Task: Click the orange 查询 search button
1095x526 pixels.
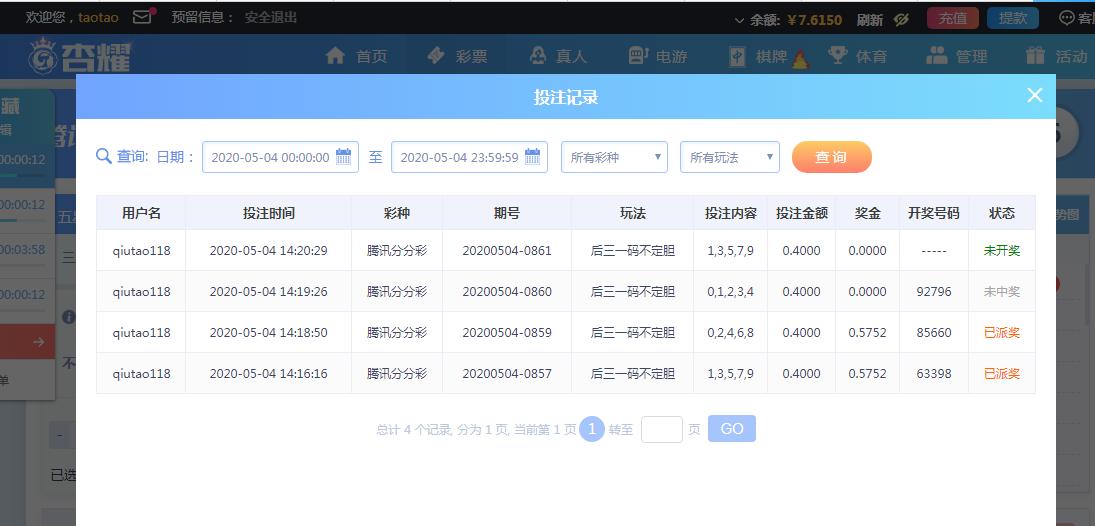Action: click(832, 157)
